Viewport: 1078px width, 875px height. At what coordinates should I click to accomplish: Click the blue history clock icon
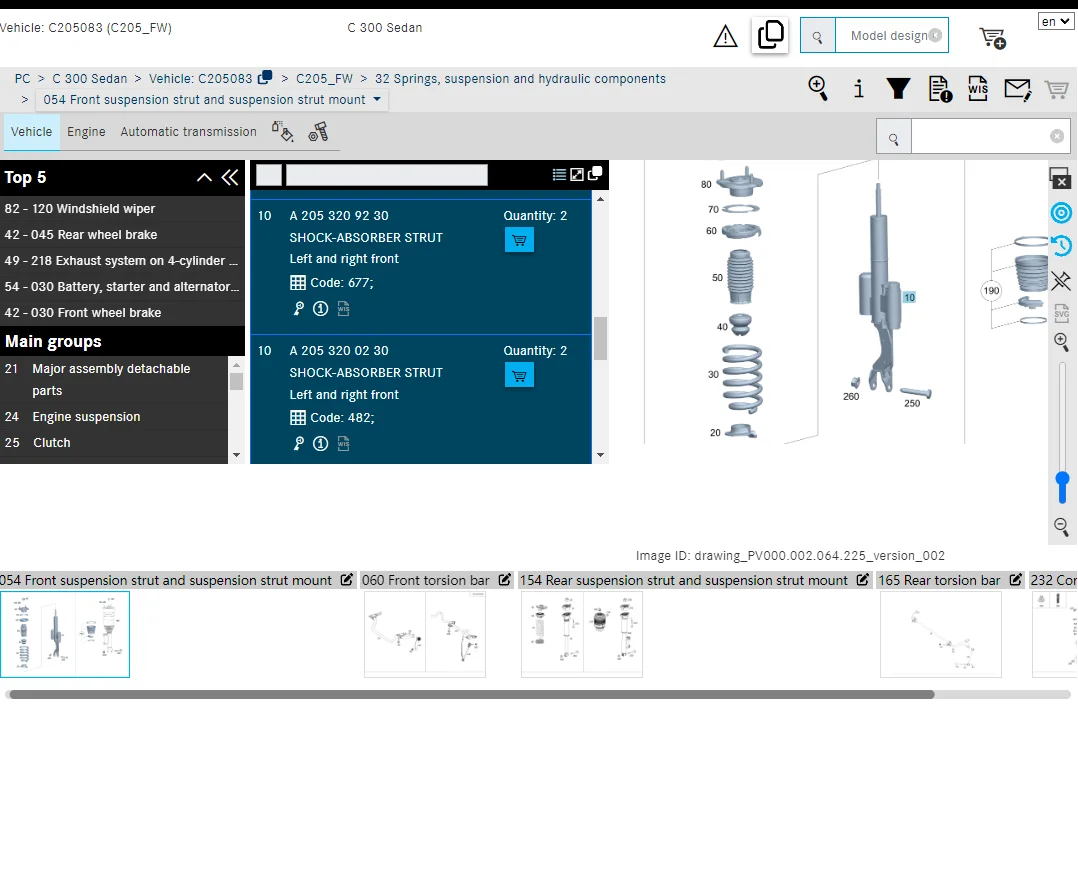(1062, 245)
